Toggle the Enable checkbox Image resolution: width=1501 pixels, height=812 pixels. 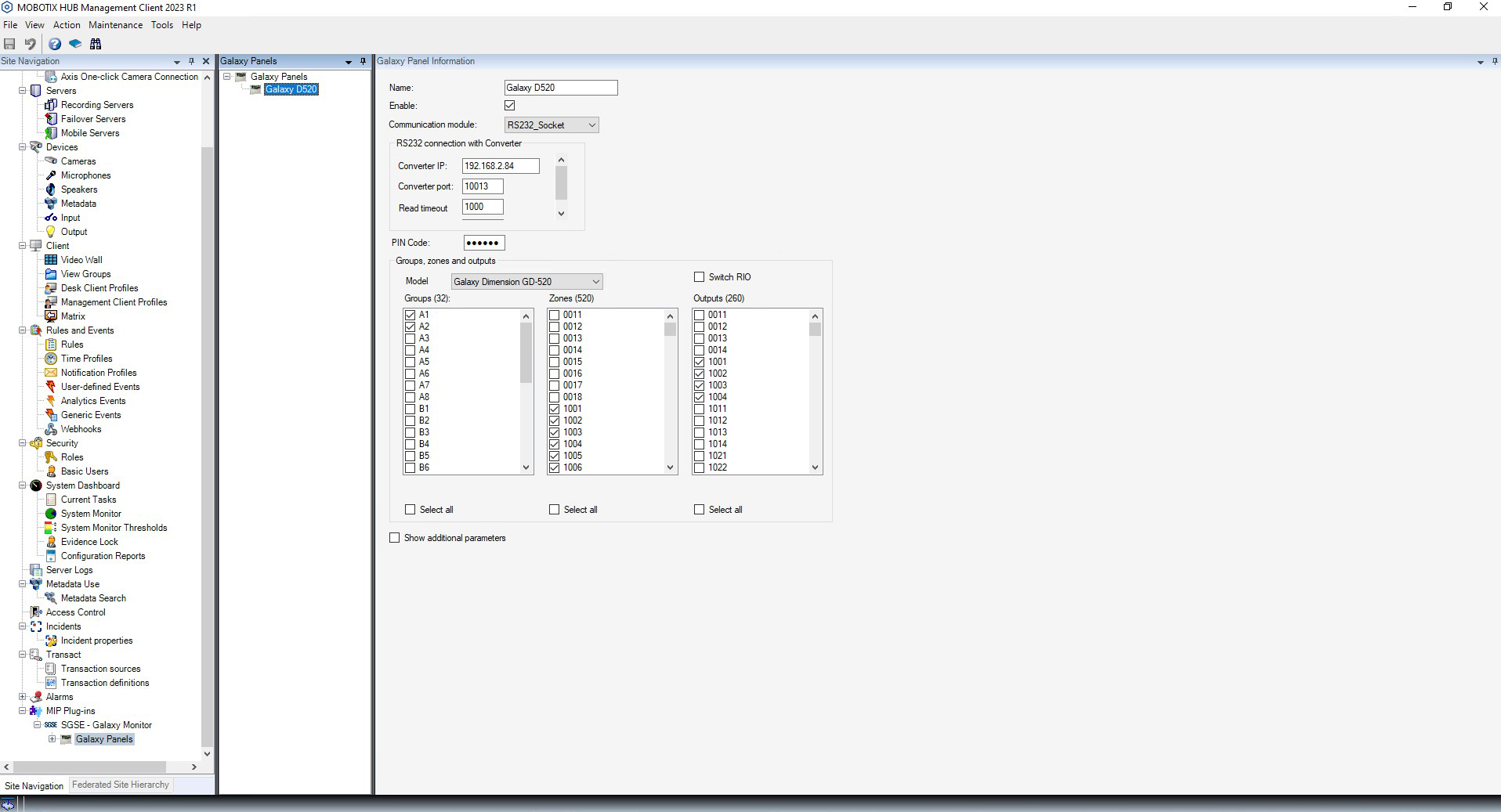coord(510,105)
